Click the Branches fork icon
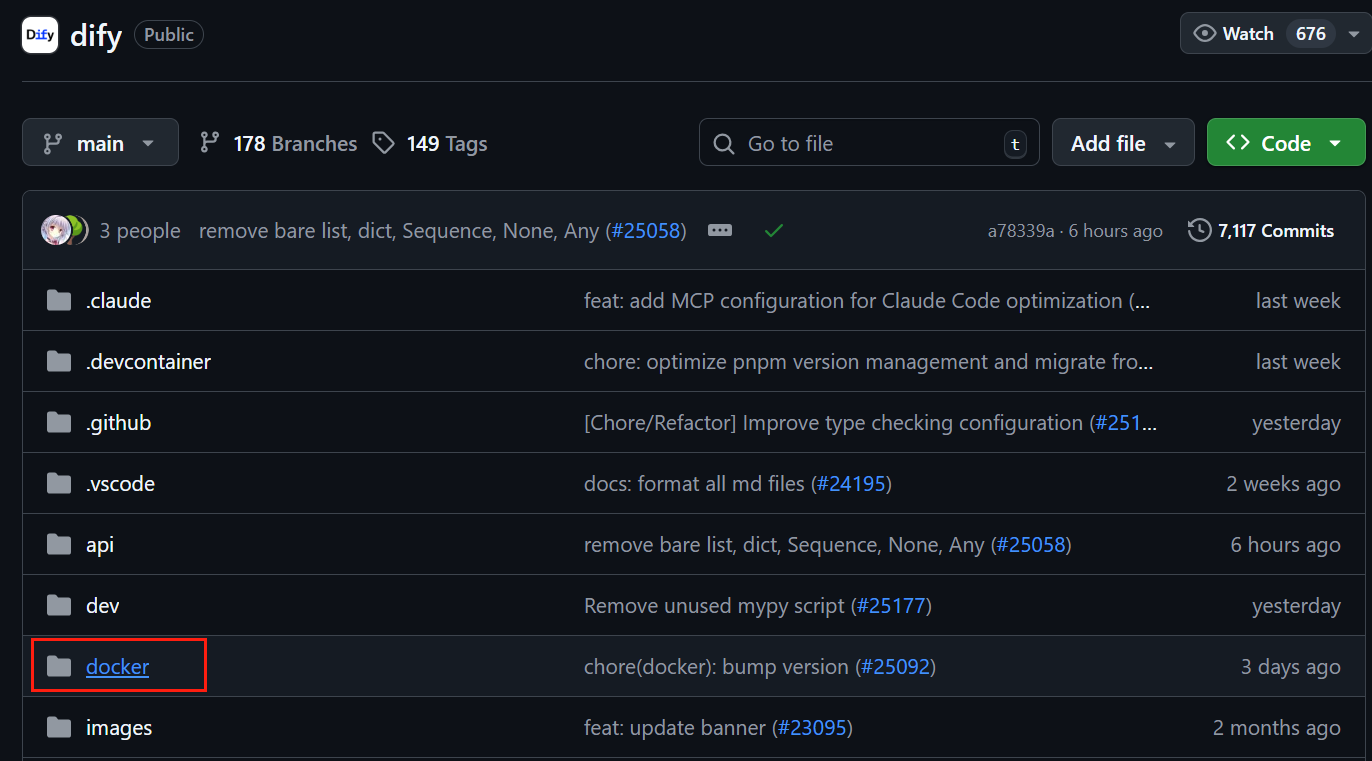The image size is (1372, 761). (210, 143)
